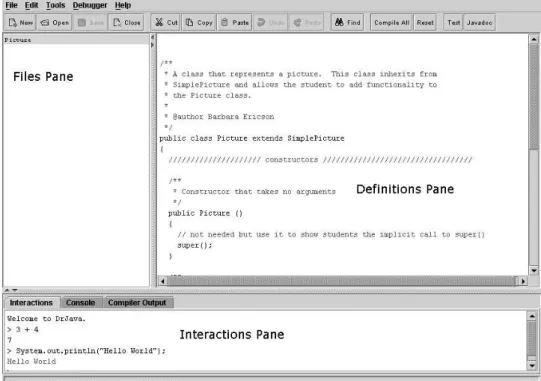Open the Edit menu
Screen dimensions: 541x381
point(31,5)
